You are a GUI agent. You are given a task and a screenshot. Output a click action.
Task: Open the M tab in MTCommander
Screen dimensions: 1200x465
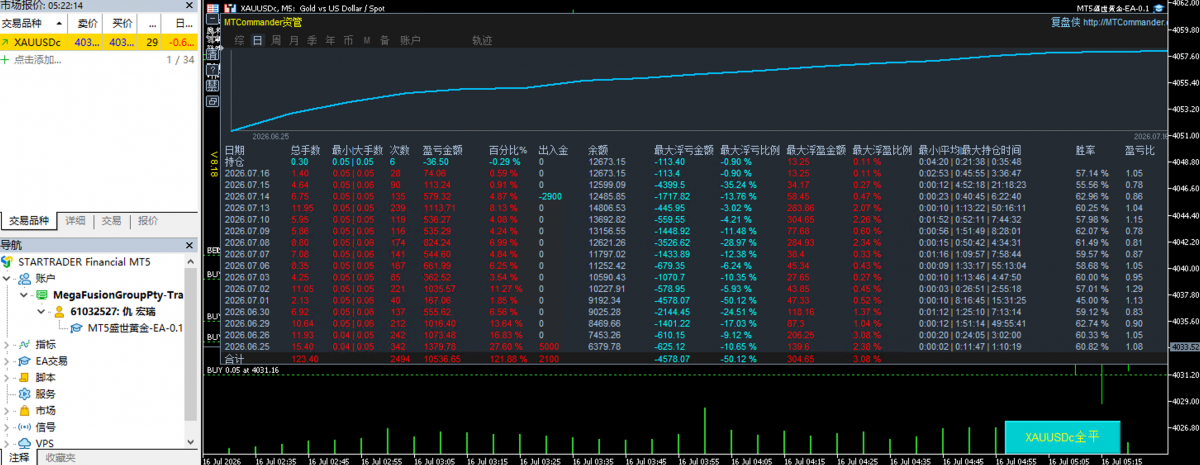(367, 40)
